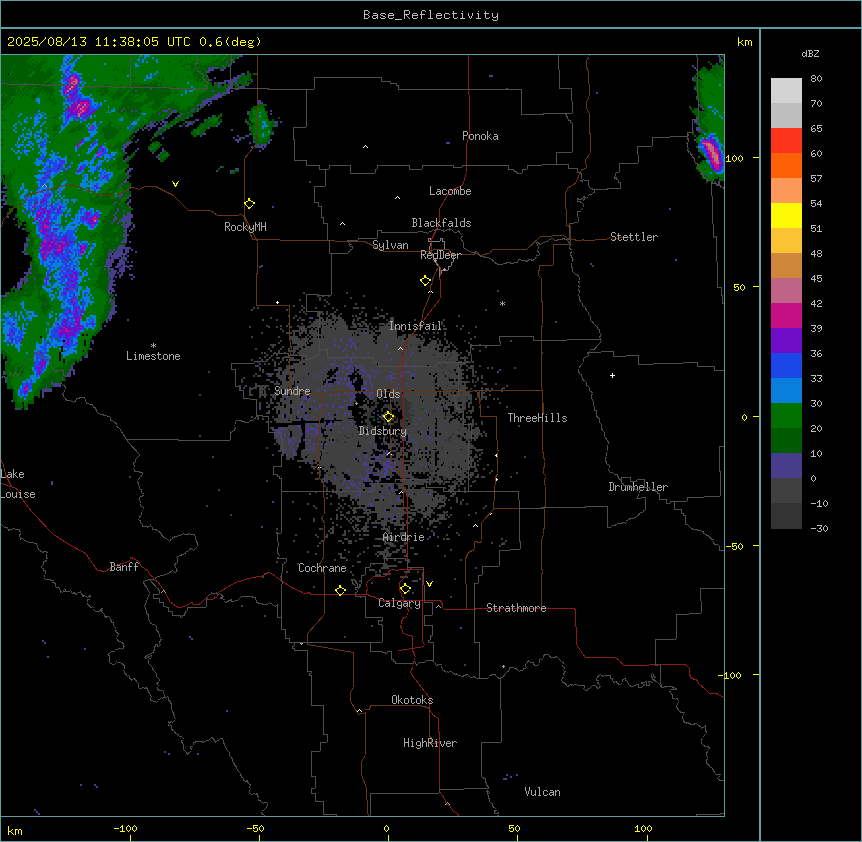Viewport: 862px width, 842px height.
Task: Click the isolated green echo north of RockyMH
Action: (261, 124)
